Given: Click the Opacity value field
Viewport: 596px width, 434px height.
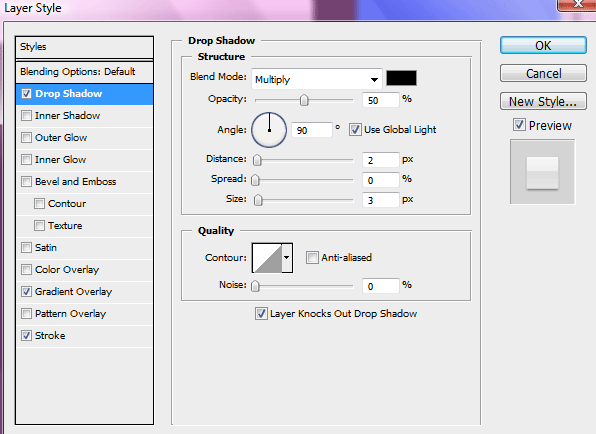Looking at the screenshot, I should [x=380, y=100].
